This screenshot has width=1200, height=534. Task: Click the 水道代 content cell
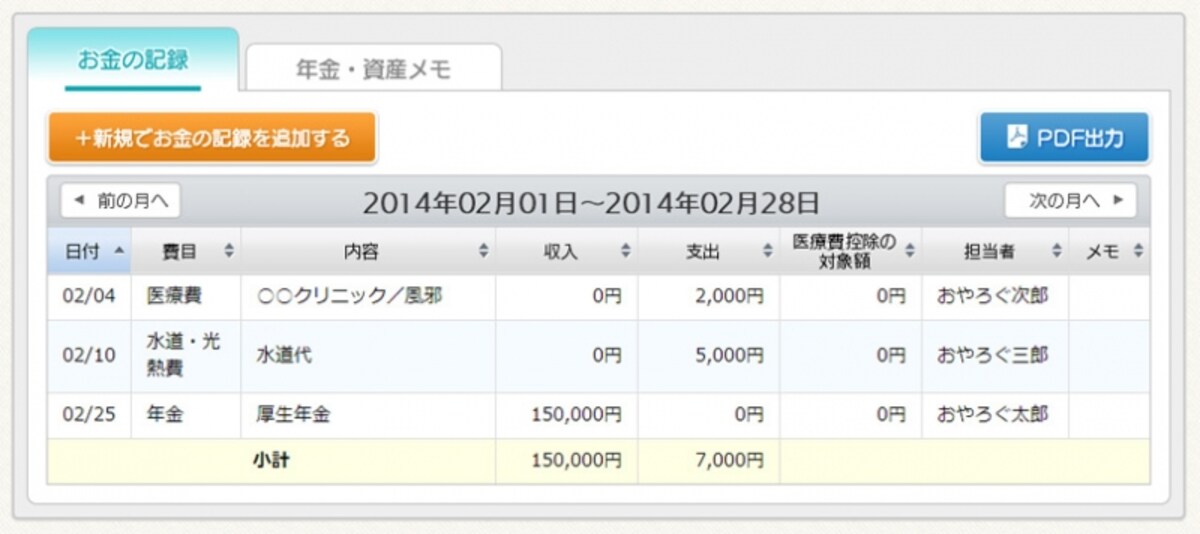pyautogui.click(x=368, y=356)
